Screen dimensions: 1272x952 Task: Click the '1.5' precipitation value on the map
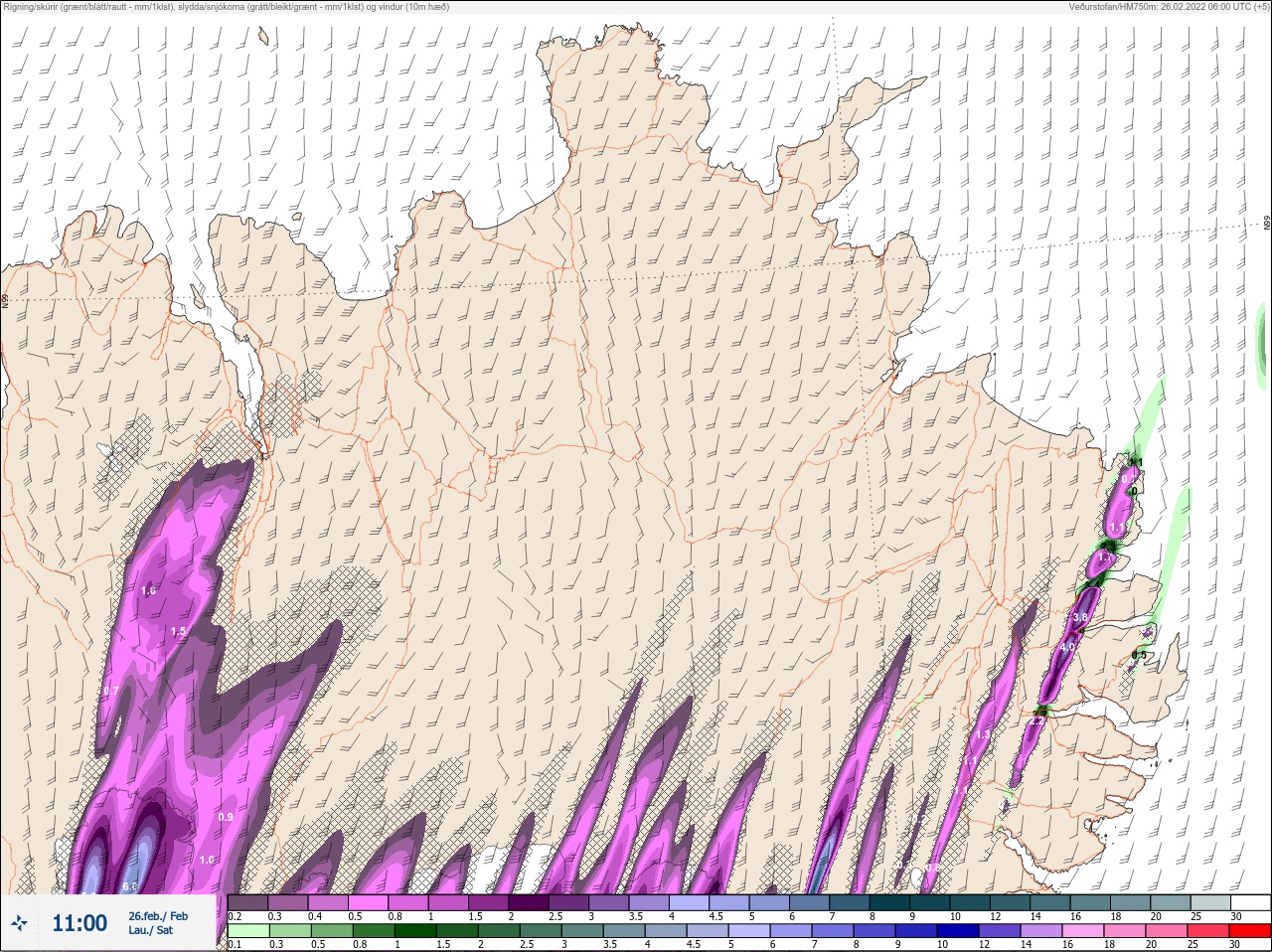[178, 631]
